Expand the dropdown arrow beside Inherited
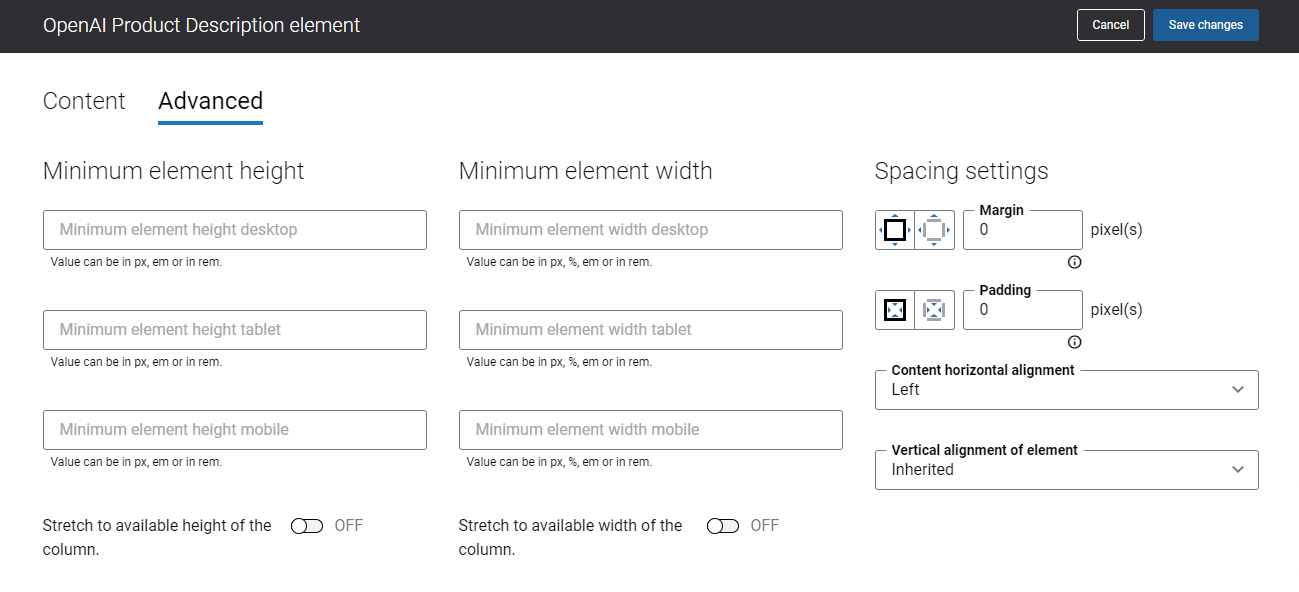Screen dimensions: 1299x592 coord(1238,470)
